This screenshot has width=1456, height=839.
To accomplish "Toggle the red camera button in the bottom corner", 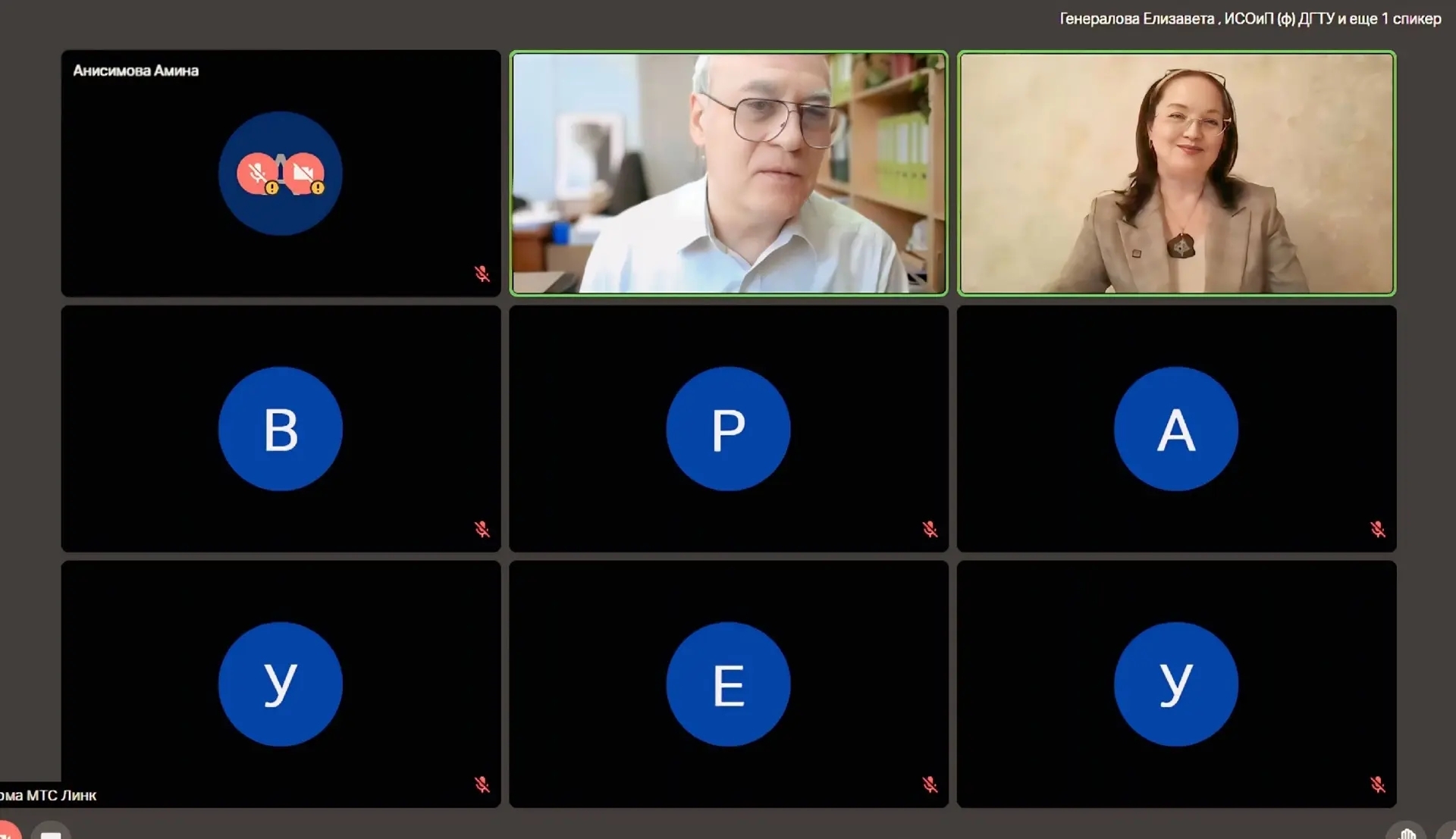I will pos(8,831).
